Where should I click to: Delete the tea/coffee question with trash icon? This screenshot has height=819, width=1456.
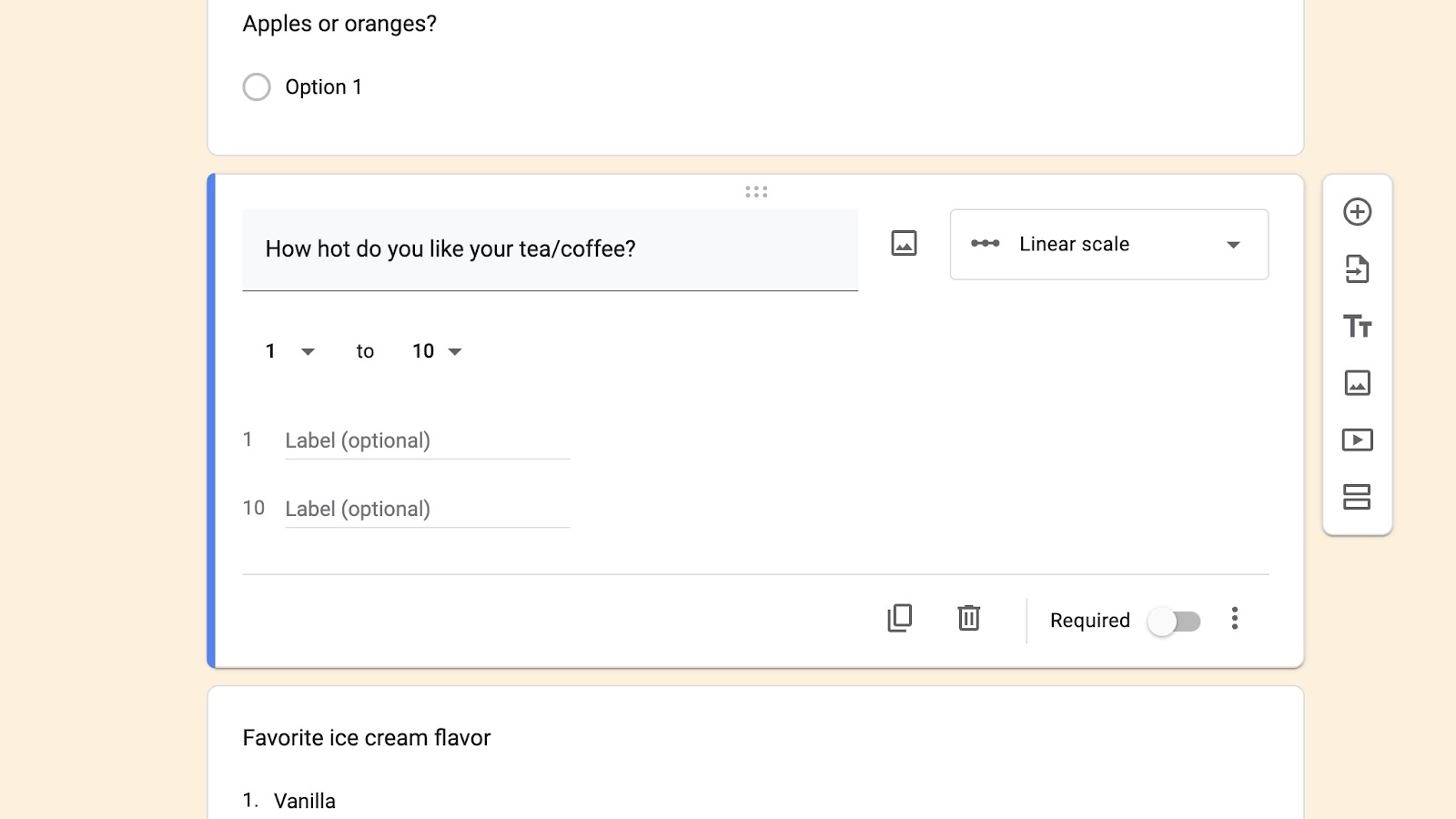[x=968, y=619]
